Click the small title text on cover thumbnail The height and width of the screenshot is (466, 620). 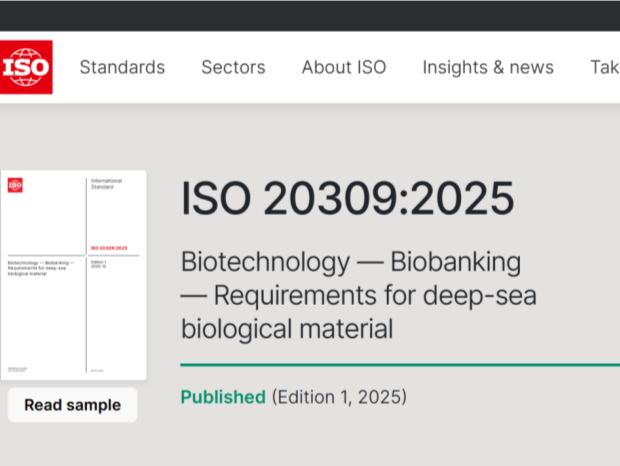point(42,267)
